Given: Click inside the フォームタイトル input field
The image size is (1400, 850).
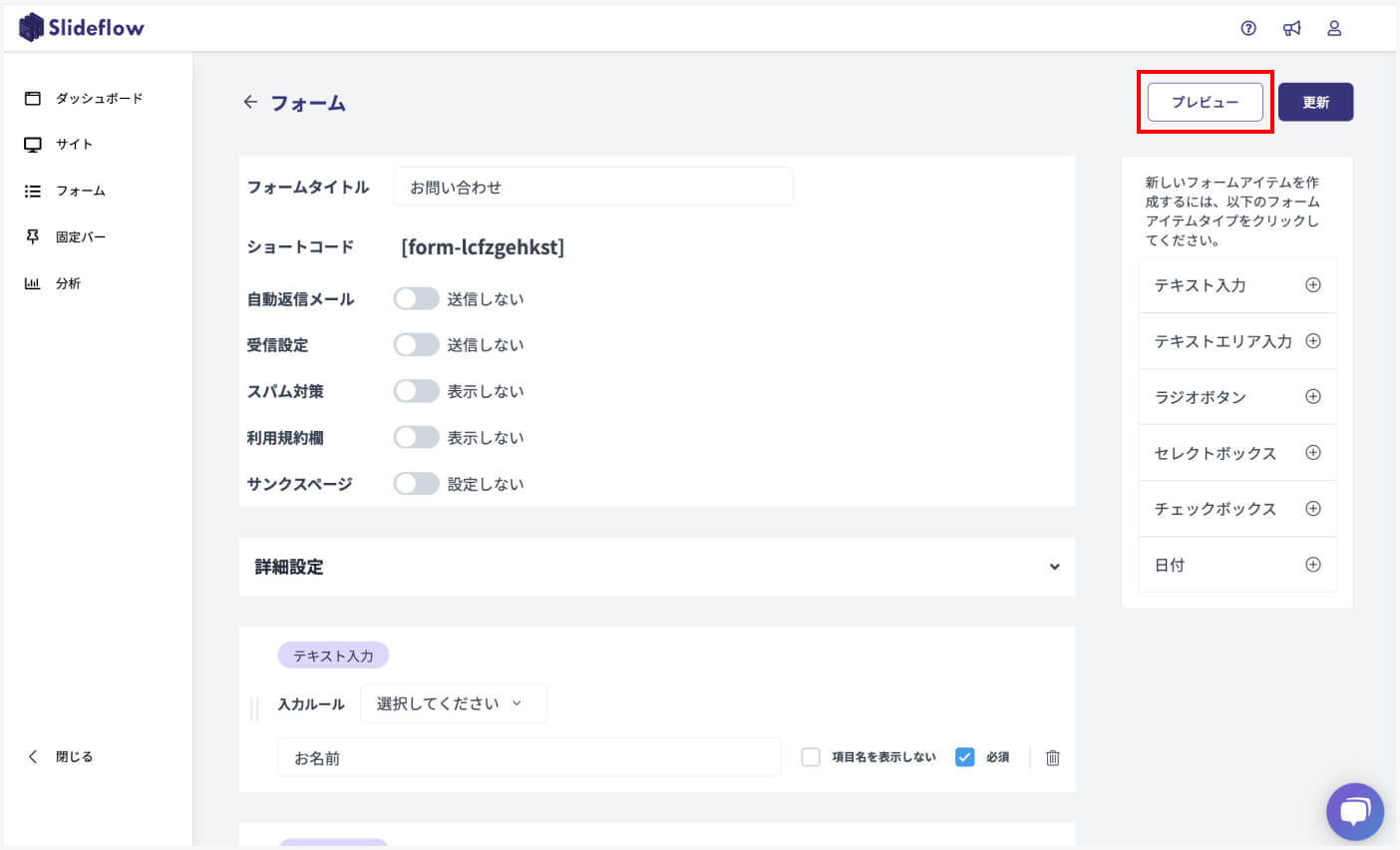Looking at the screenshot, I should [593, 186].
